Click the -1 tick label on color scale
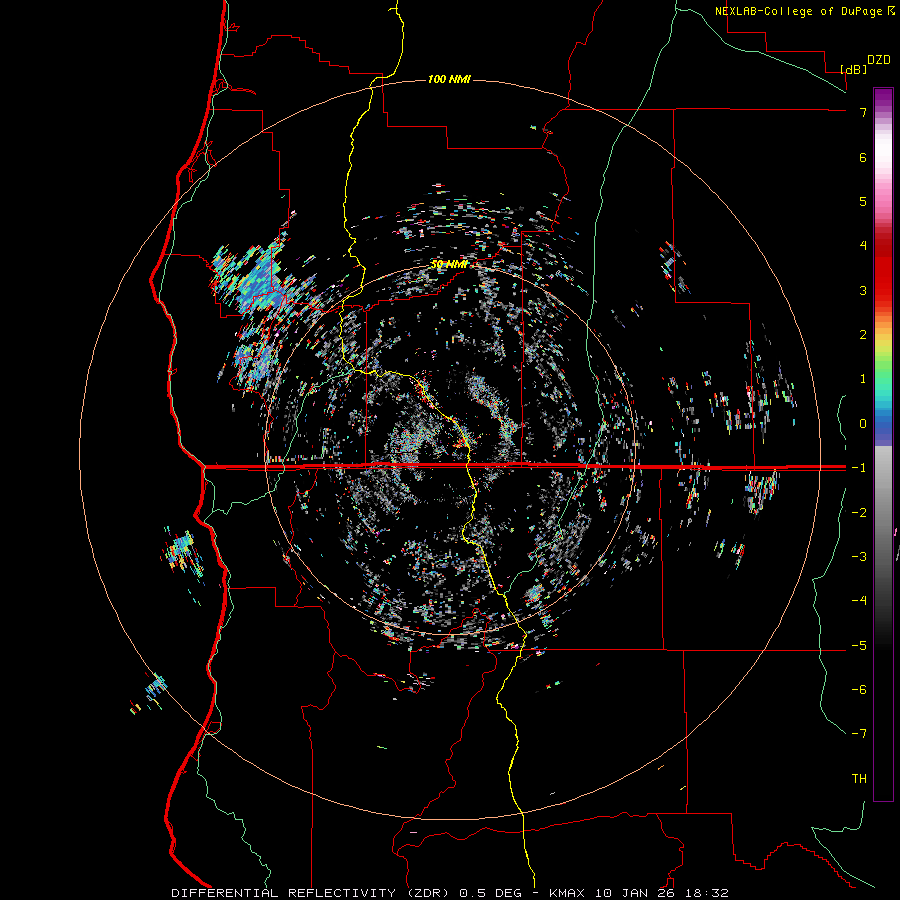 coord(859,467)
